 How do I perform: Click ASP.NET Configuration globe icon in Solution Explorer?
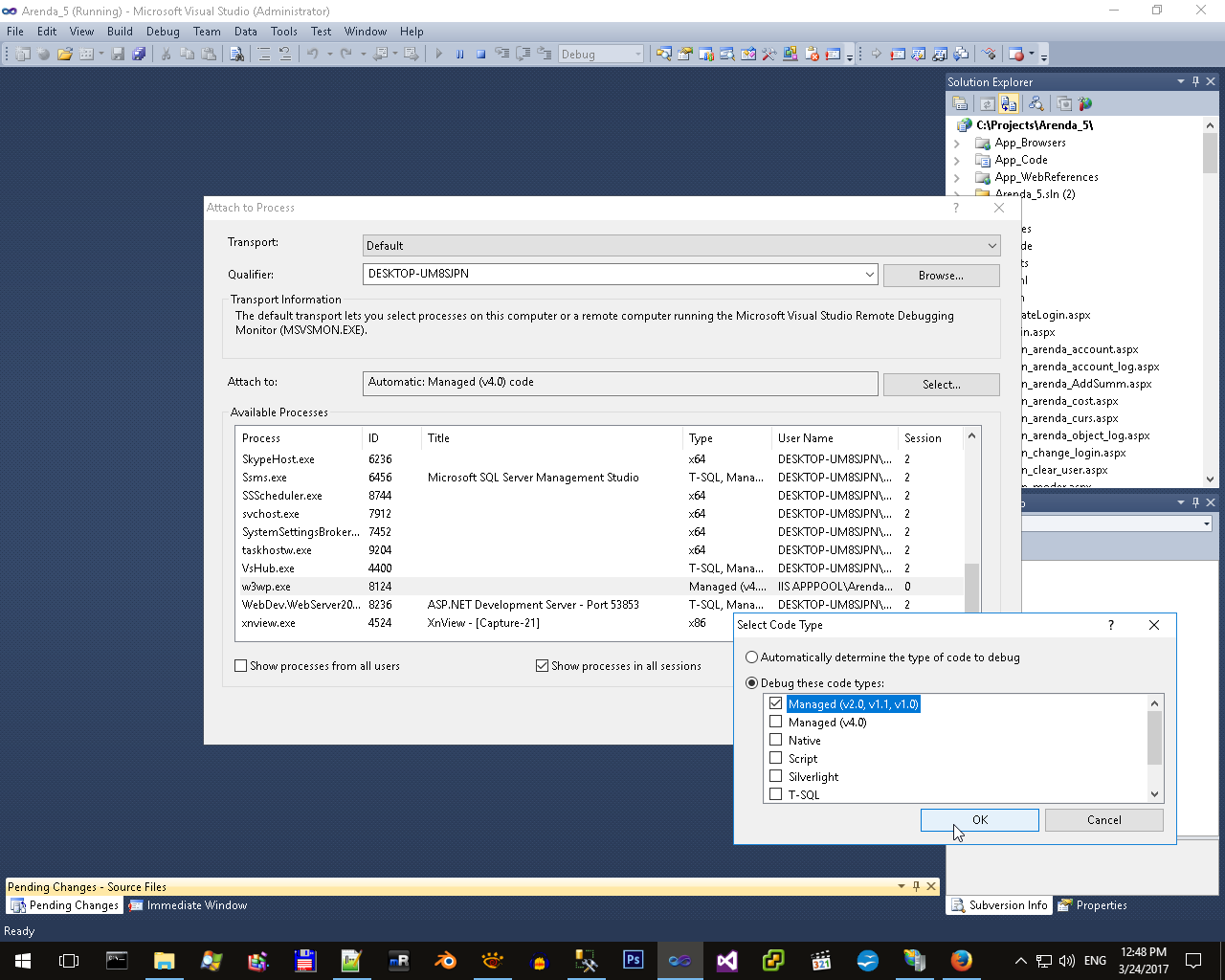click(x=1084, y=103)
